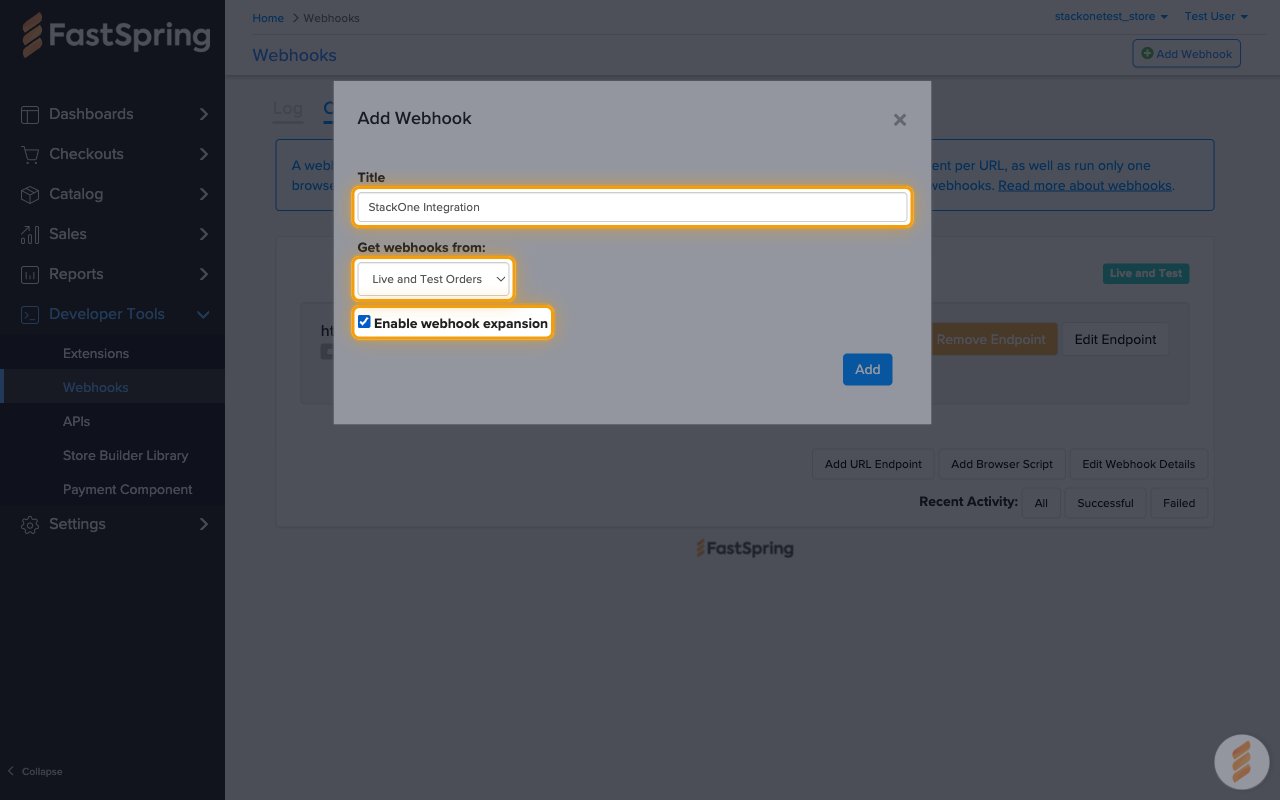Click the Add Browser Script button
The width and height of the screenshot is (1280, 800).
[x=1002, y=464]
